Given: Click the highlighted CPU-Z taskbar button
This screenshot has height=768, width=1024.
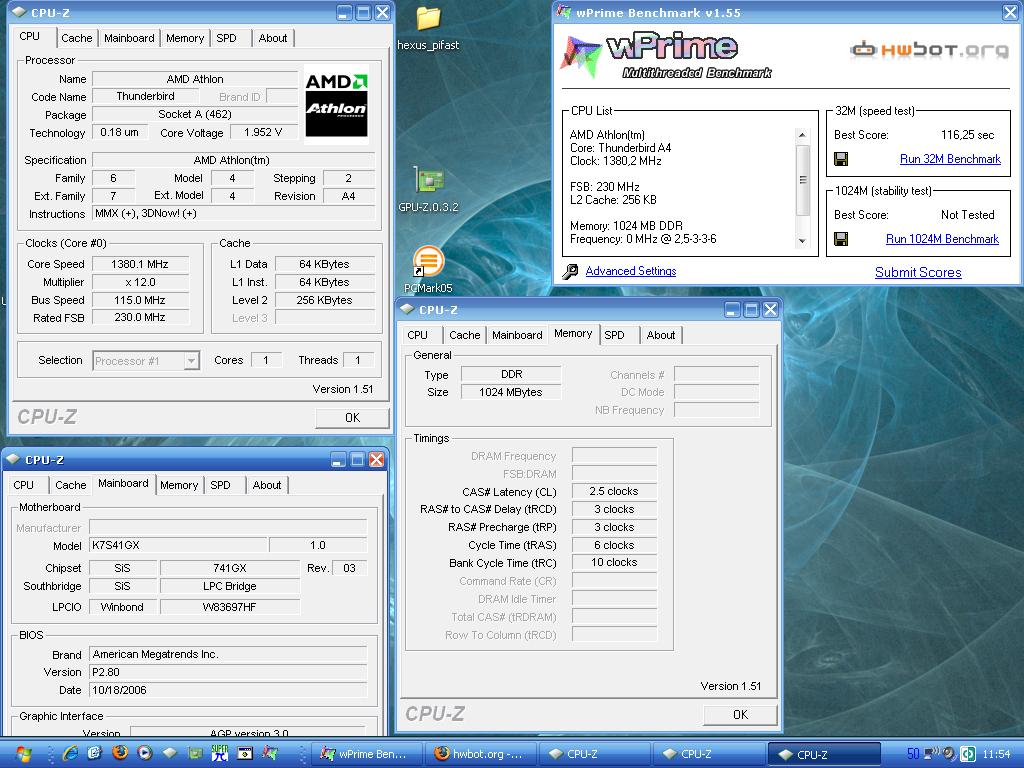Looking at the screenshot, I should tap(824, 754).
